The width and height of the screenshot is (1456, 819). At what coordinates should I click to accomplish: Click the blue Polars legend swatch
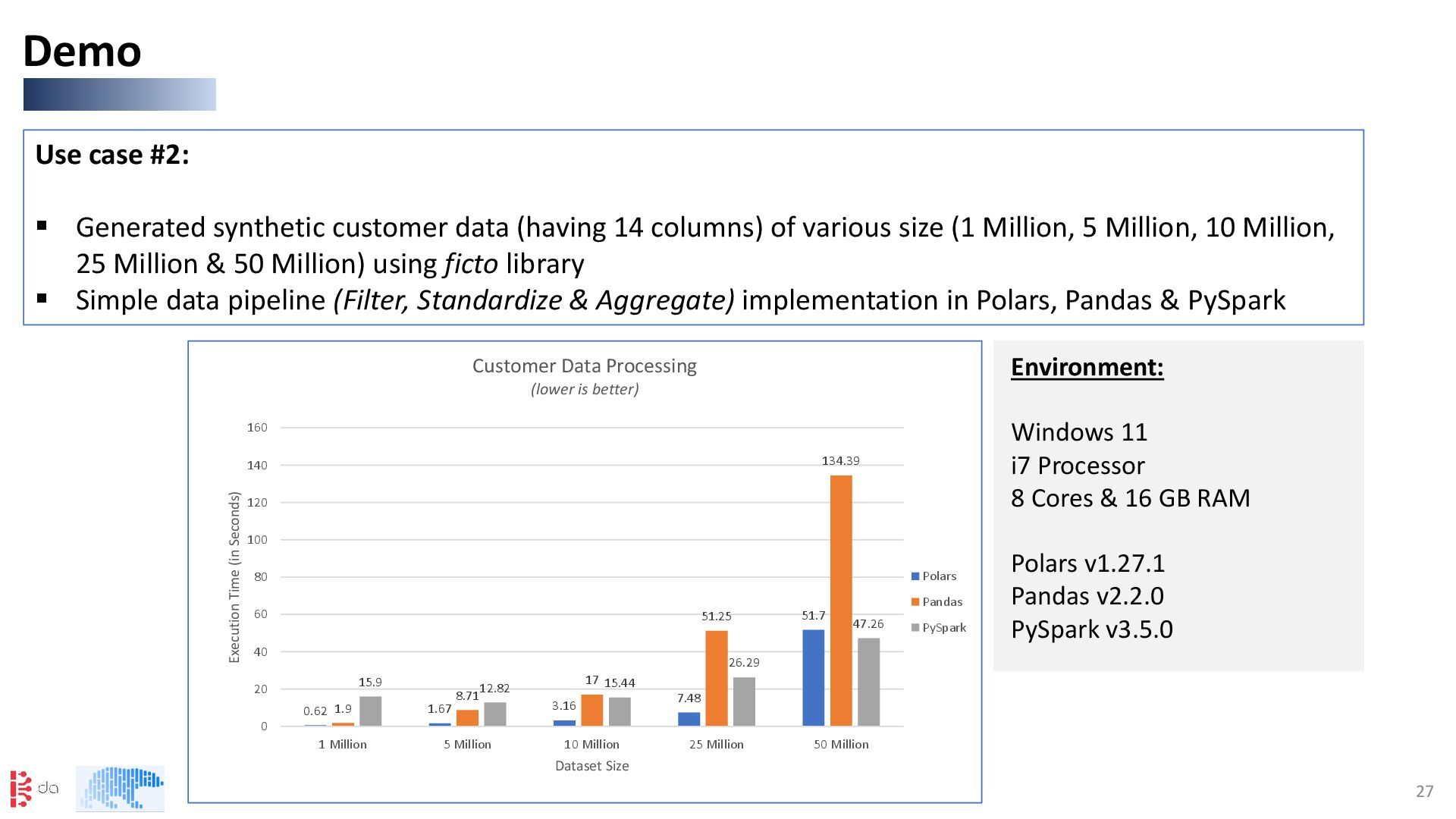point(915,576)
